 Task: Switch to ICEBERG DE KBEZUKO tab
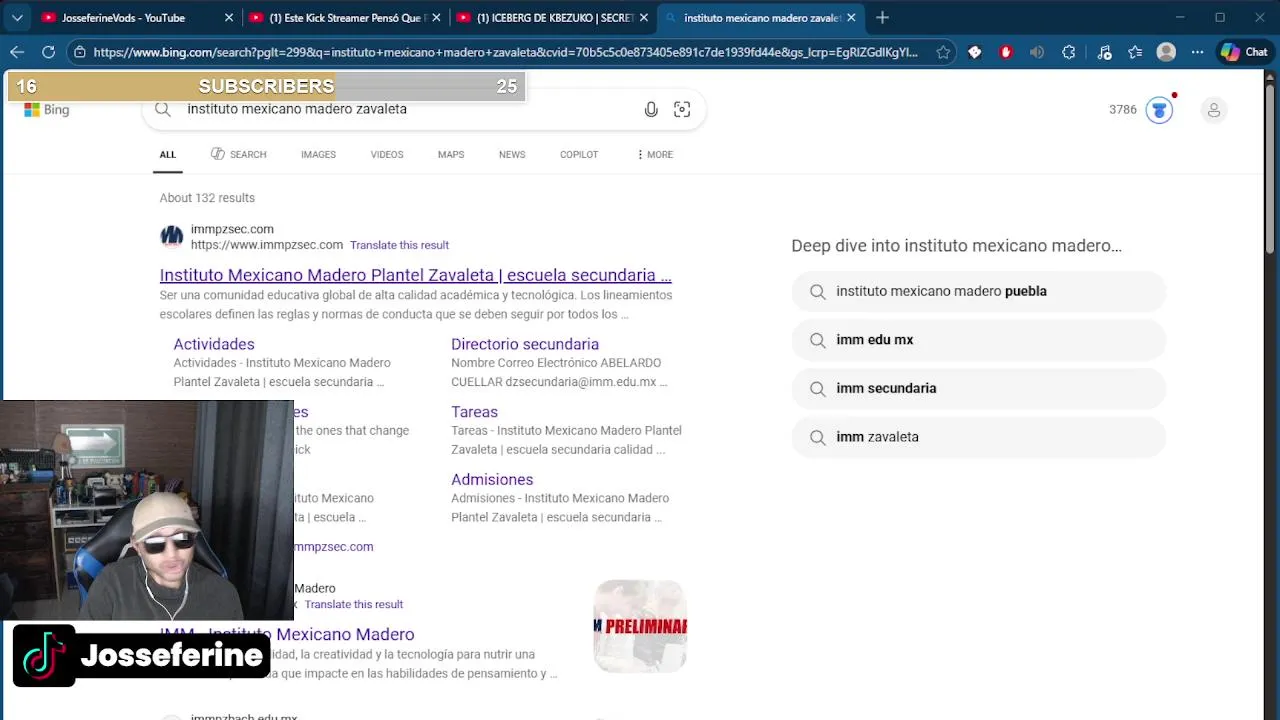pyautogui.click(x=551, y=18)
